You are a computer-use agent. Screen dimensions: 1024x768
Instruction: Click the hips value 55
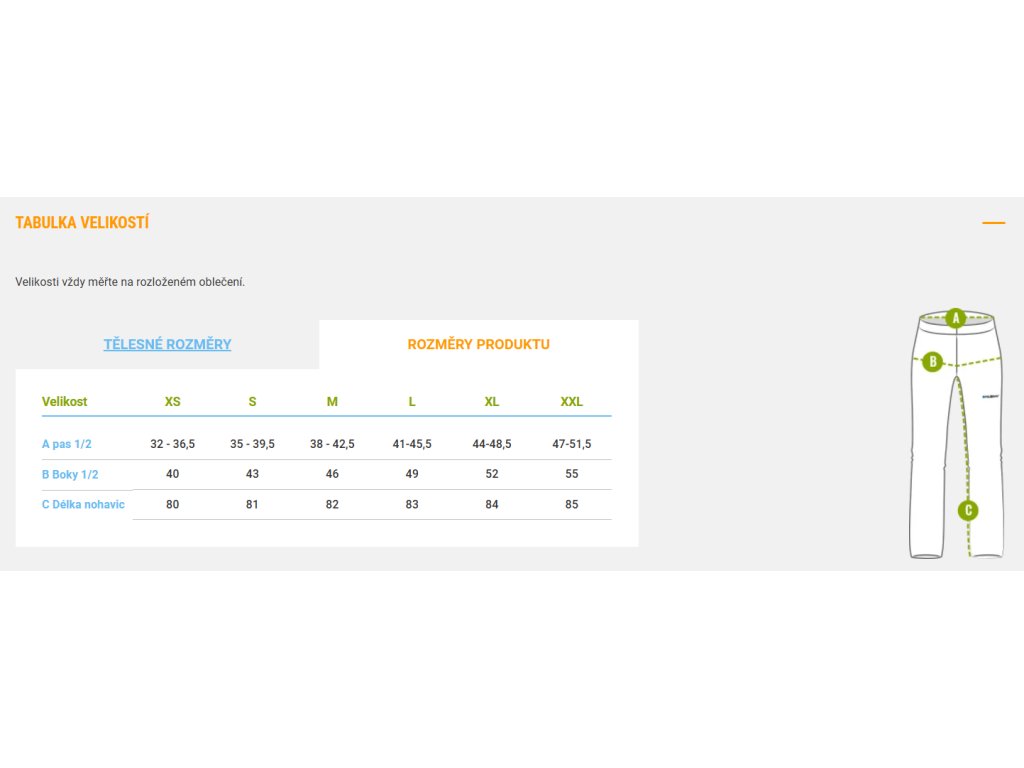571,474
